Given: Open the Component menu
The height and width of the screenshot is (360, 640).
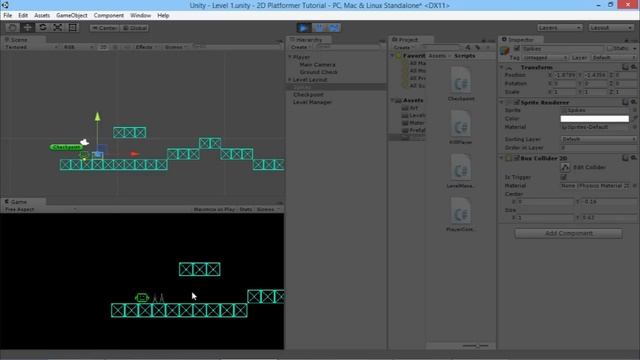Looking at the screenshot, I should 109,15.
